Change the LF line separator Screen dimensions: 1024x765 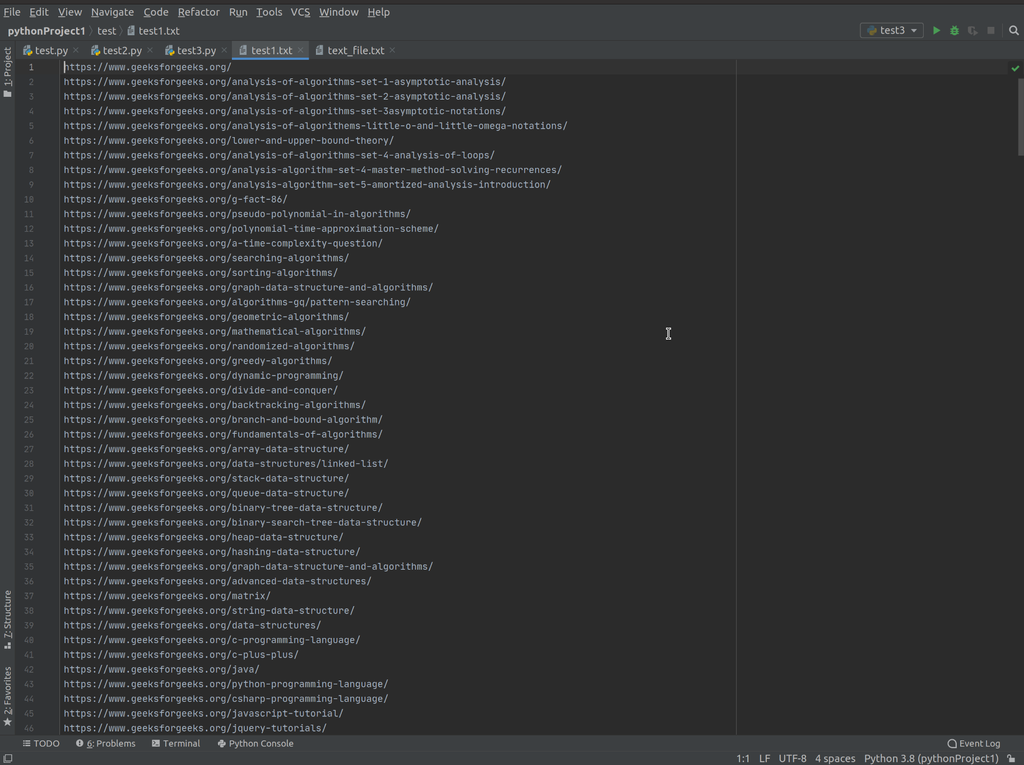click(765, 758)
